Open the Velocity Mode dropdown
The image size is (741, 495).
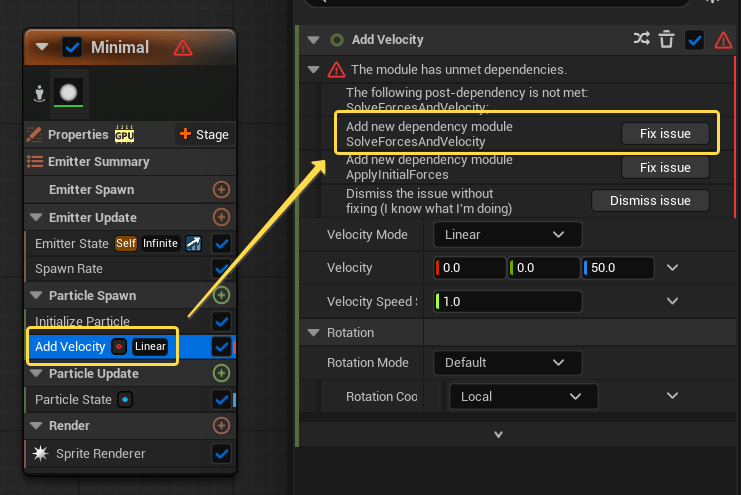[x=508, y=235]
